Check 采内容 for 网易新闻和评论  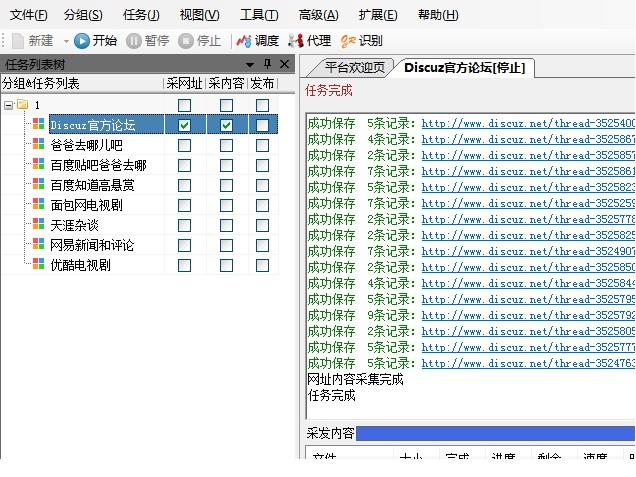point(226,245)
